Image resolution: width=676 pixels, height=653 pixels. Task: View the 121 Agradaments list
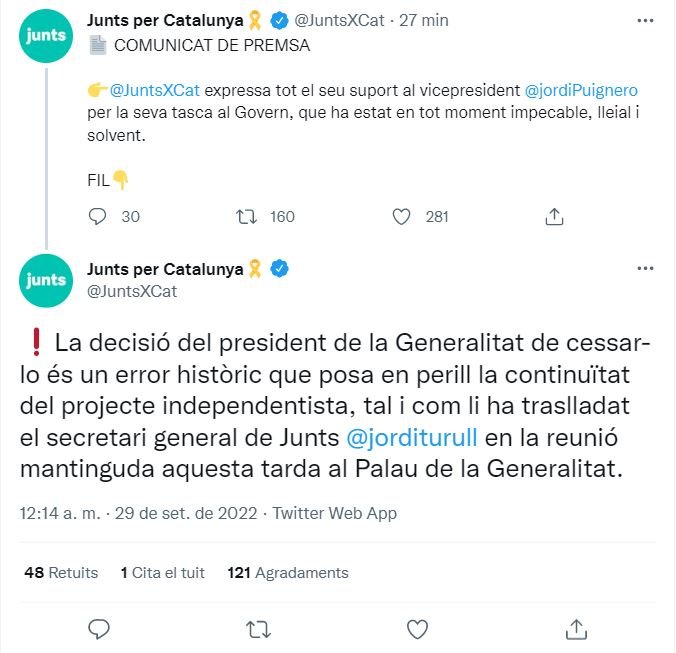288,573
